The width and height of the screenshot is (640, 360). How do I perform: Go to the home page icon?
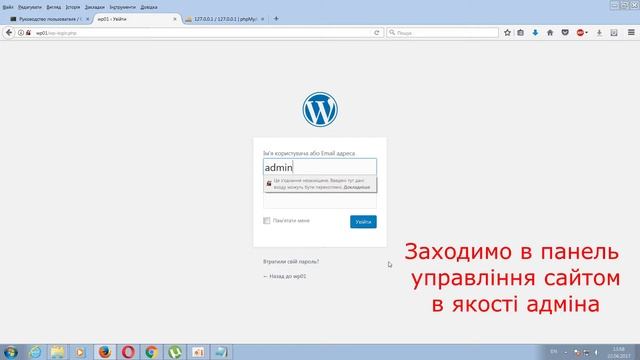coord(550,33)
